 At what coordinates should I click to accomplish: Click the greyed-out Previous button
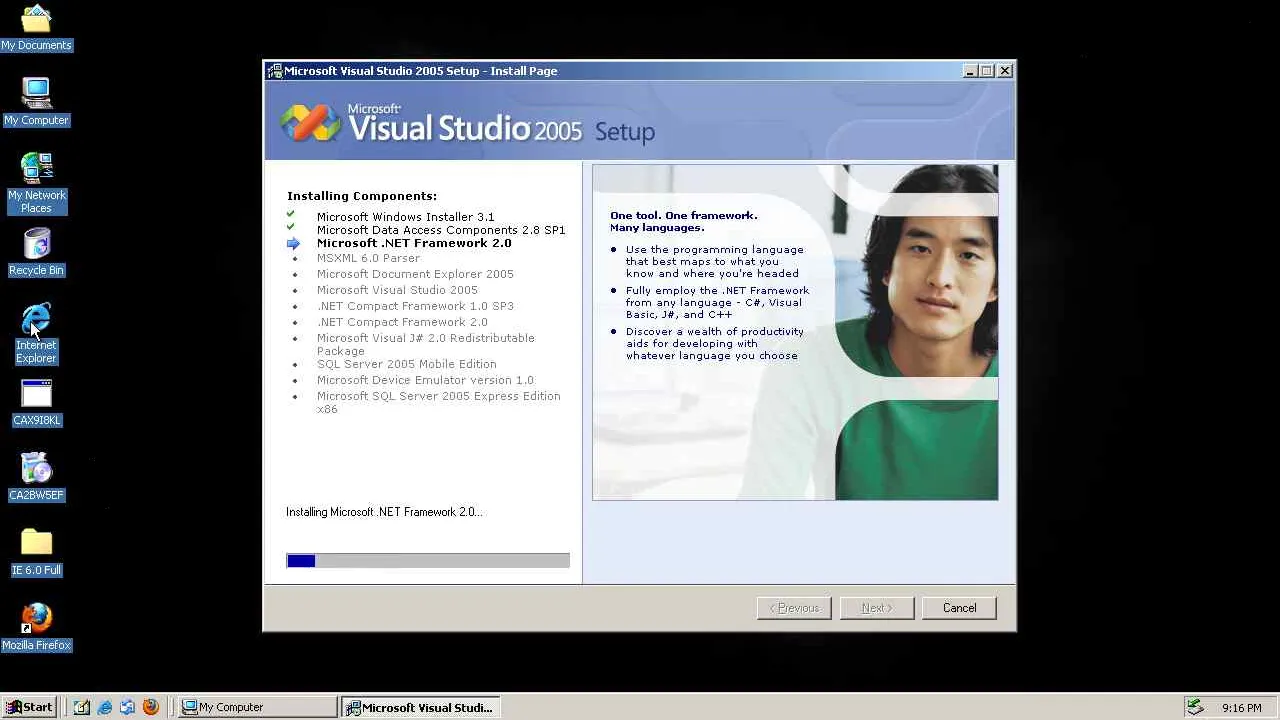(794, 608)
